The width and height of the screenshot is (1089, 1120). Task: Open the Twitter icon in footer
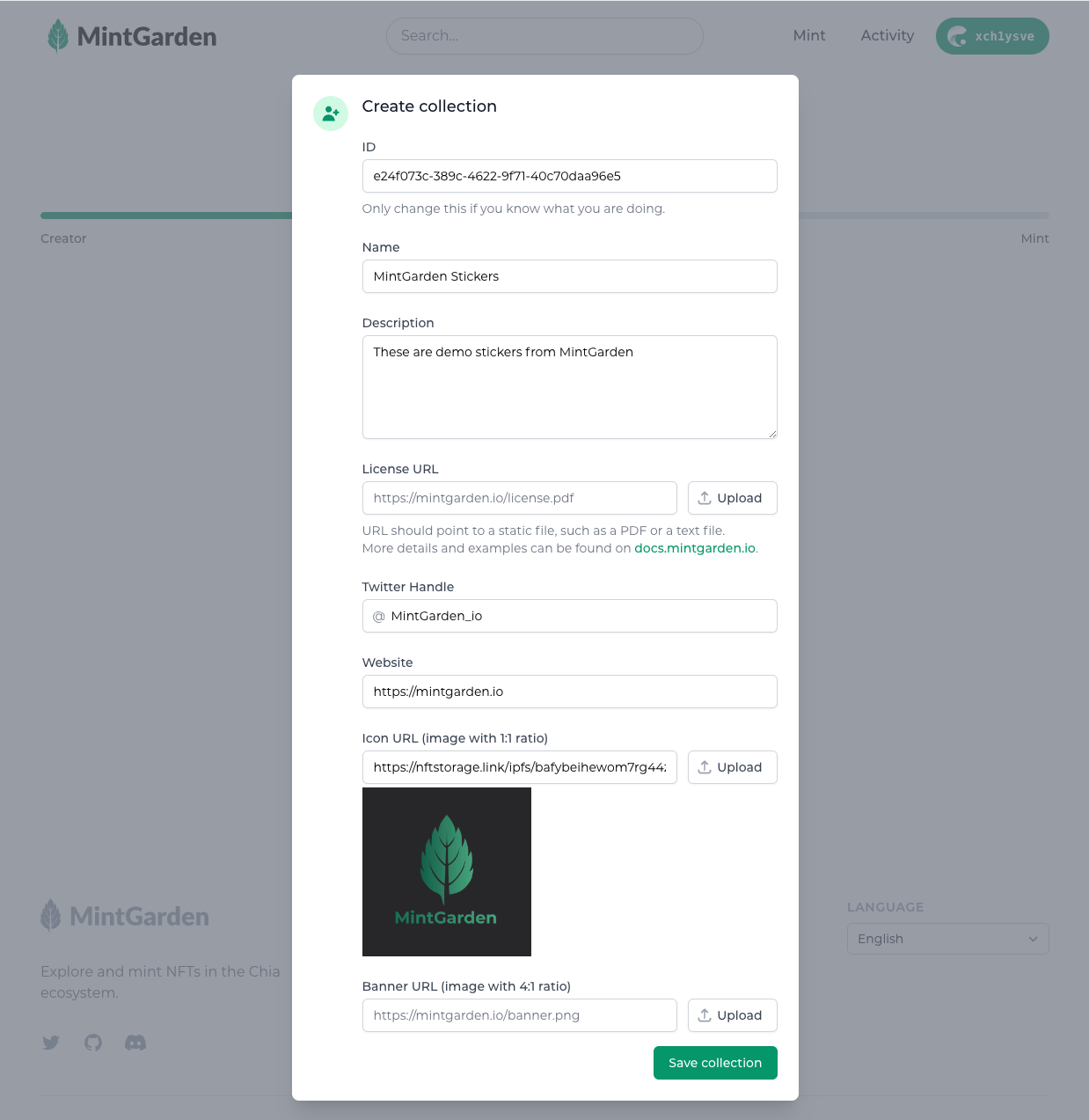tap(51, 1043)
